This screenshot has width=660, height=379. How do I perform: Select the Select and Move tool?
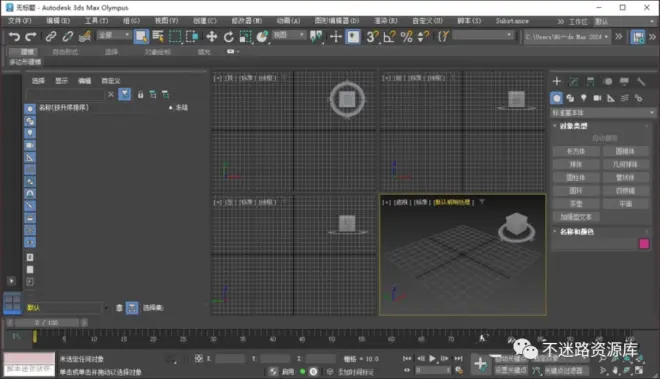(x=212, y=37)
